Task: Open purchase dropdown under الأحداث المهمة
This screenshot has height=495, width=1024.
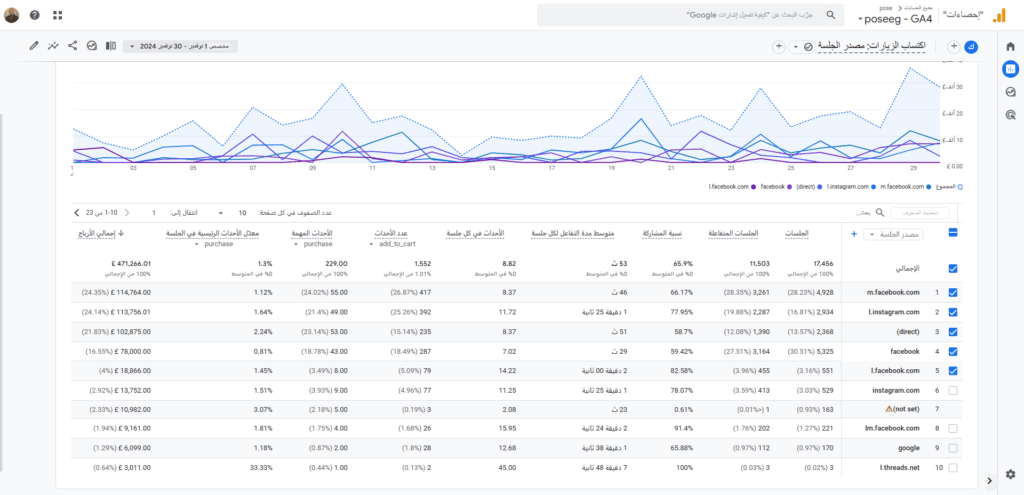Action: (x=314, y=244)
